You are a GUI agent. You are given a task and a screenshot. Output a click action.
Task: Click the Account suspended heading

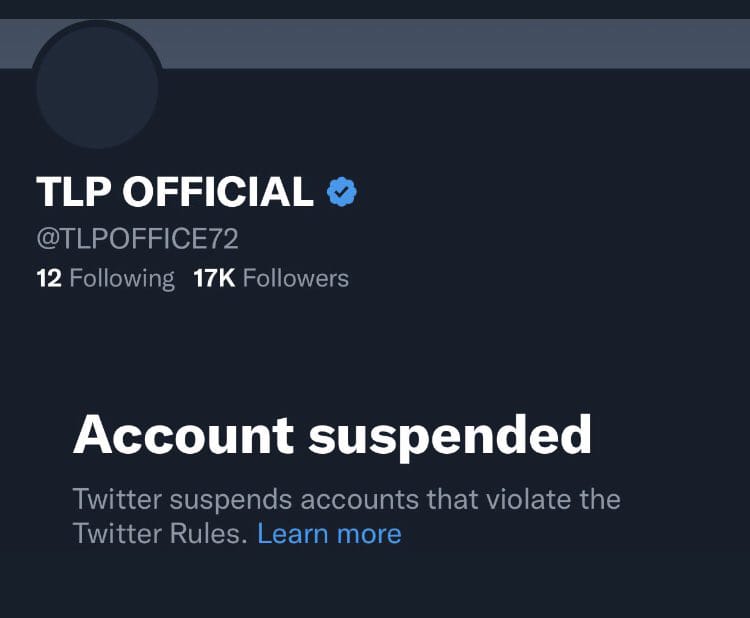(332, 436)
